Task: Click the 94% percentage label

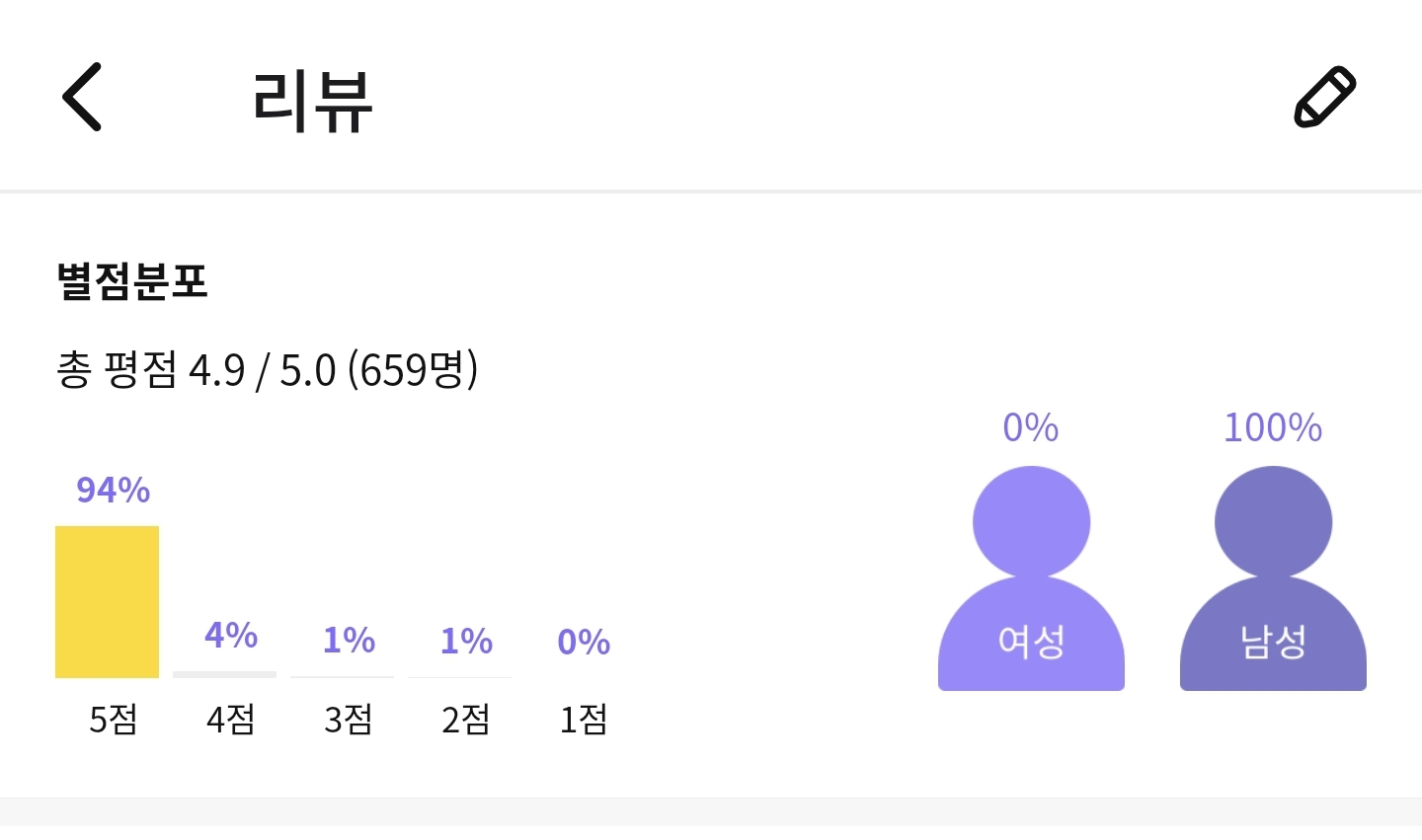Action: click(x=114, y=490)
